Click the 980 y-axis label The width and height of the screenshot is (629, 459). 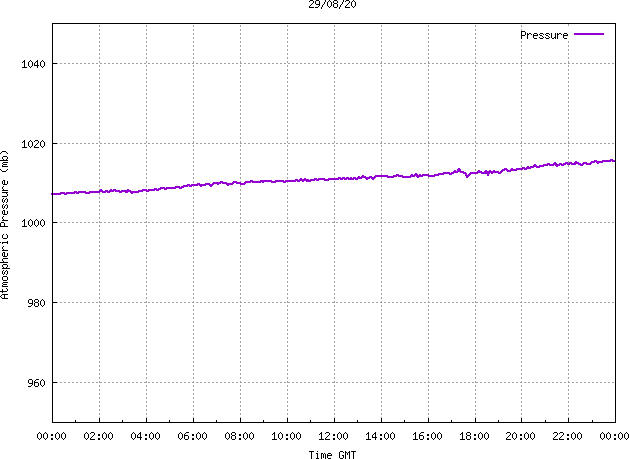click(37, 303)
